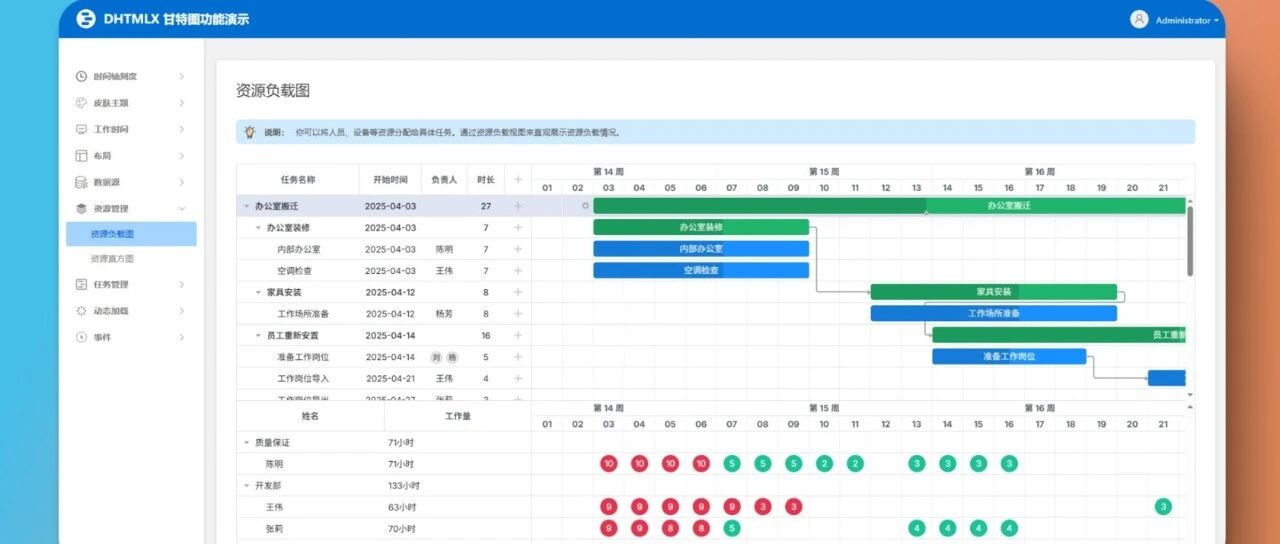The image size is (1280, 544).
Task: Add a subtask under the 办公室装修 row
Action: click(x=518, y=227)
